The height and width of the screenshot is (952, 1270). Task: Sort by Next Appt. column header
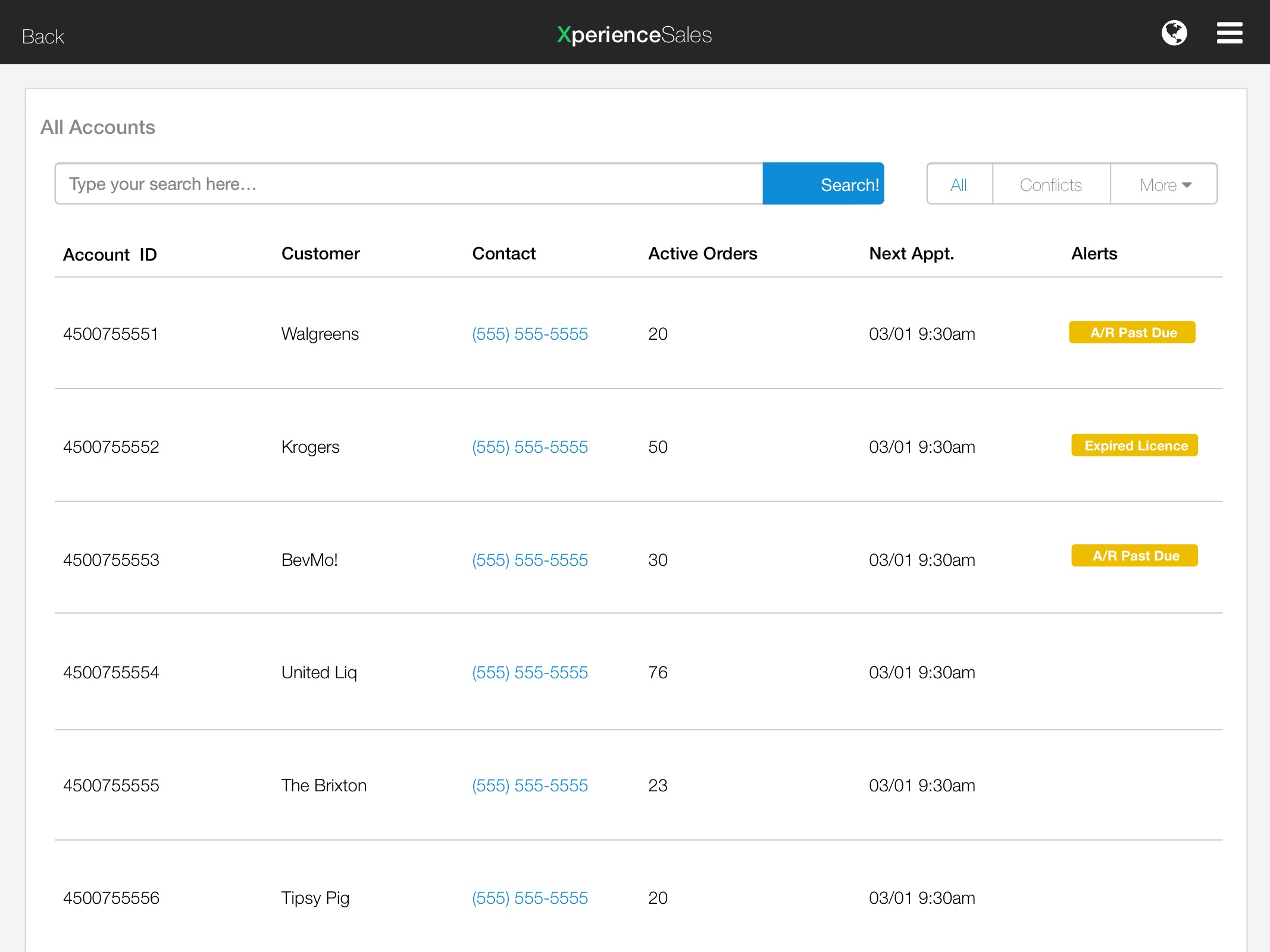(912, 253)
